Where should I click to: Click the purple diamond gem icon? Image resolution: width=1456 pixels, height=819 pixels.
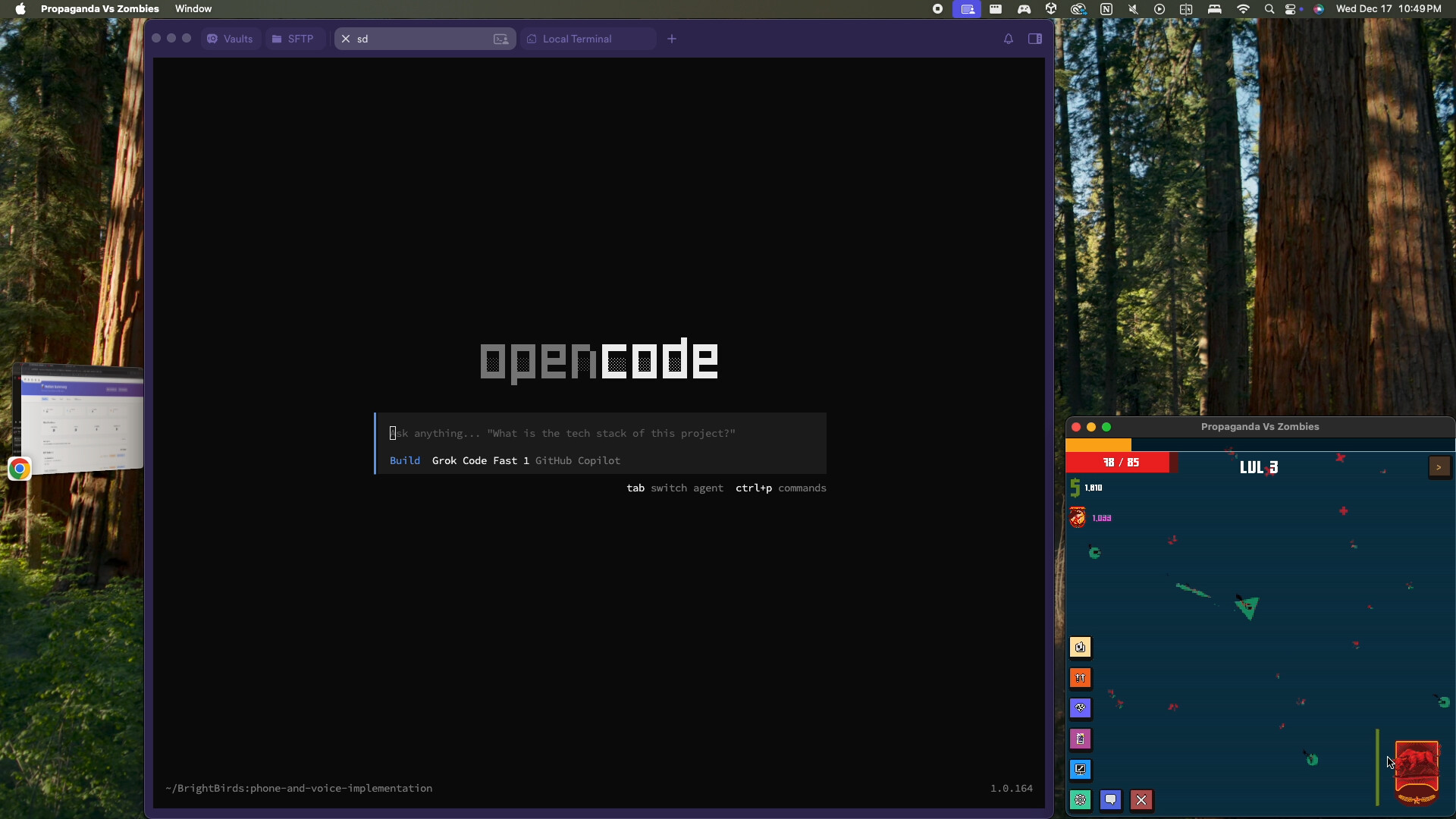click(1080, 708)
